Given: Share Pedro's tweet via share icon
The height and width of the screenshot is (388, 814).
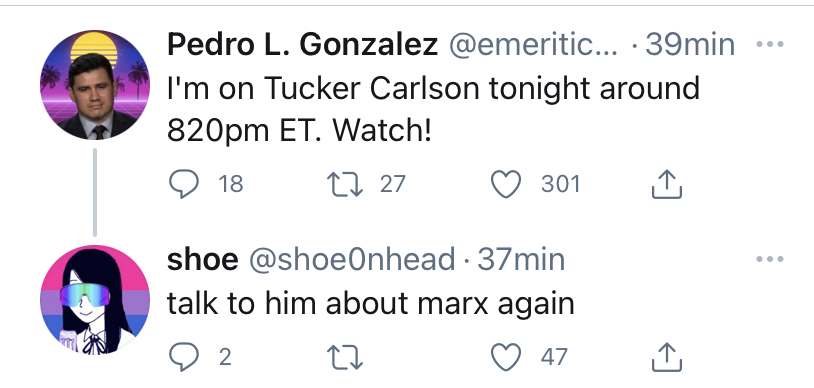Looking at the screenshot, I should 667,184.
